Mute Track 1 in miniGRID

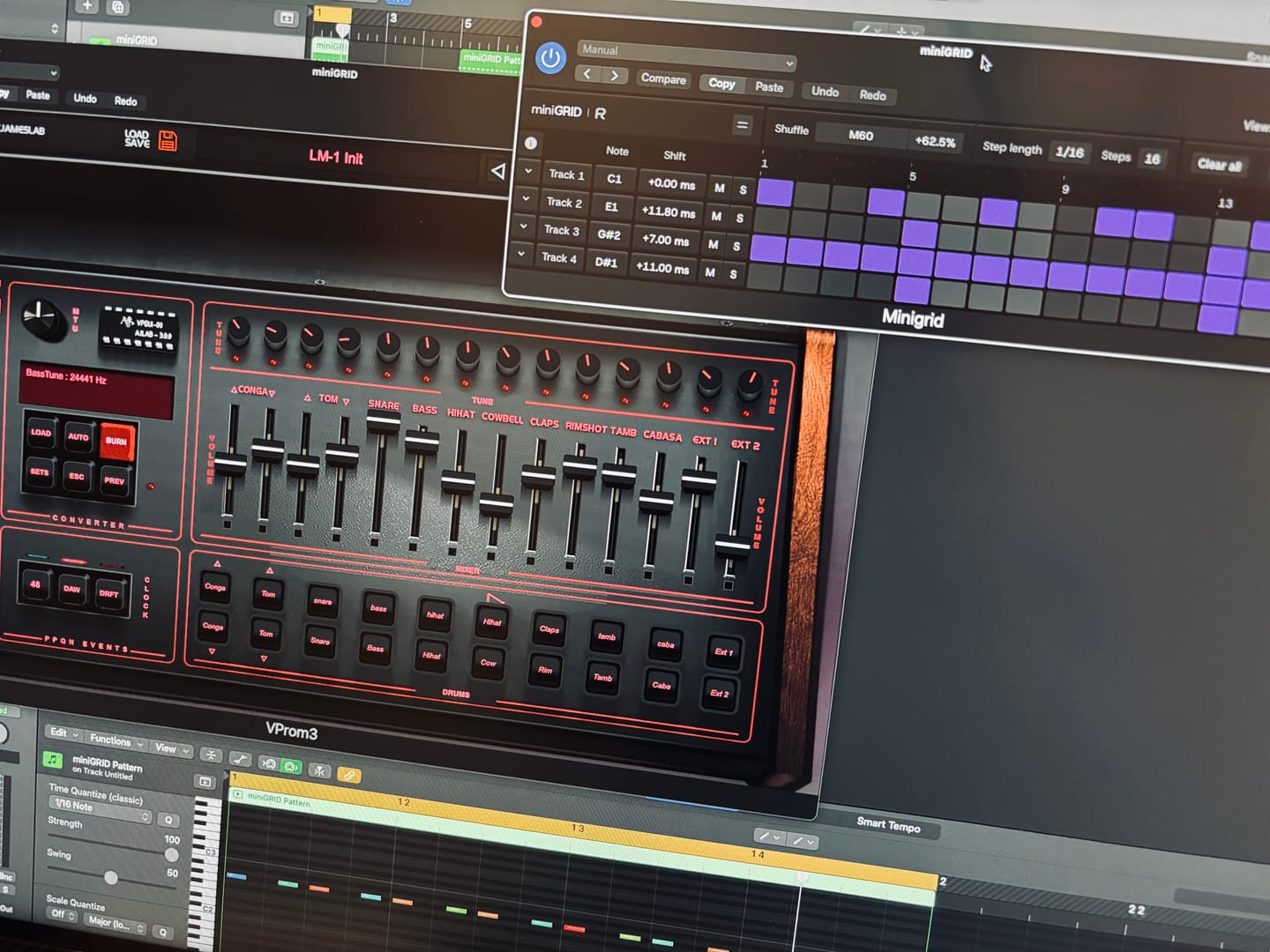coord(720,188)
